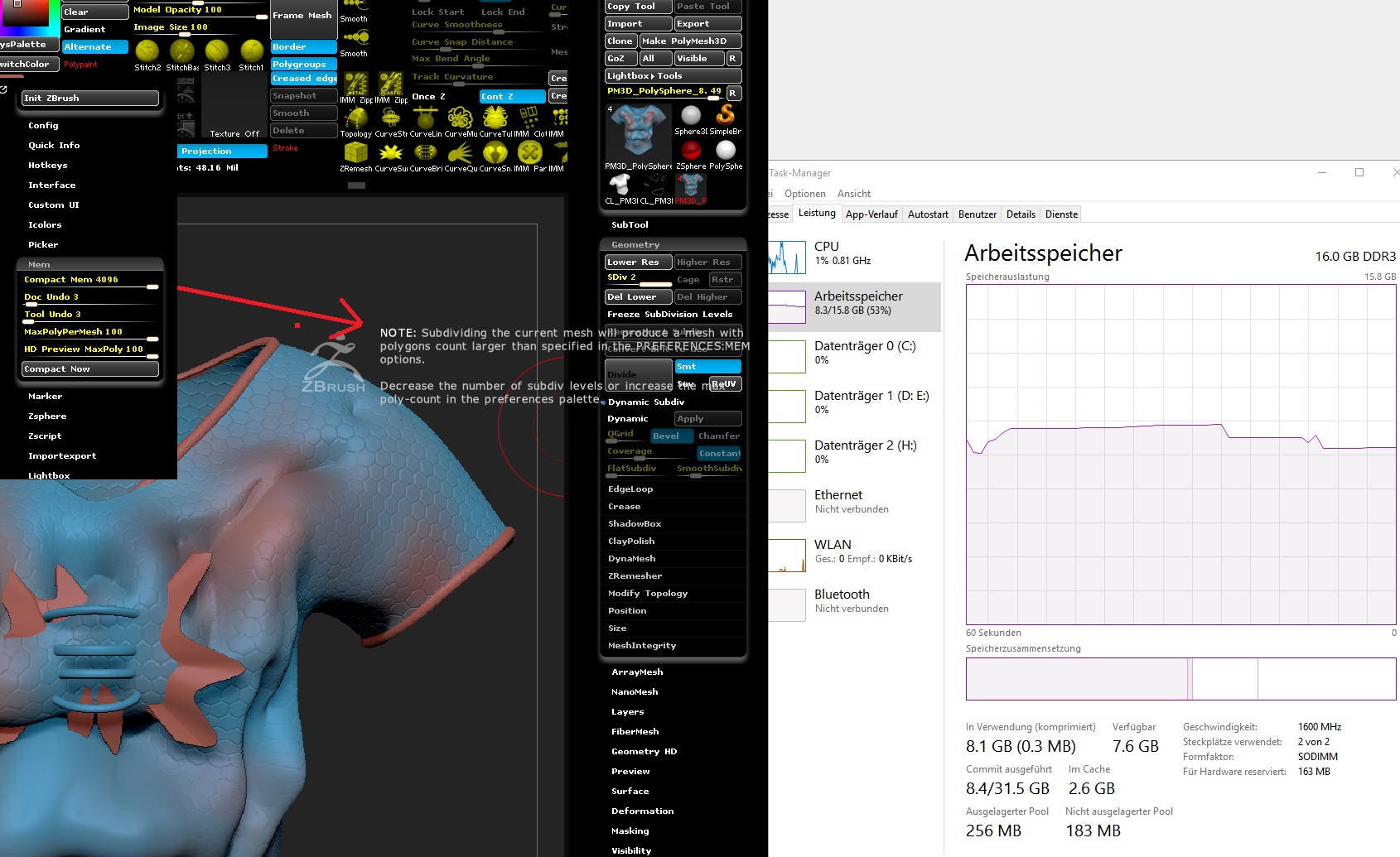Expand the Deformation palette section
Screen dimensions: 1400x857
click(643, 811)
